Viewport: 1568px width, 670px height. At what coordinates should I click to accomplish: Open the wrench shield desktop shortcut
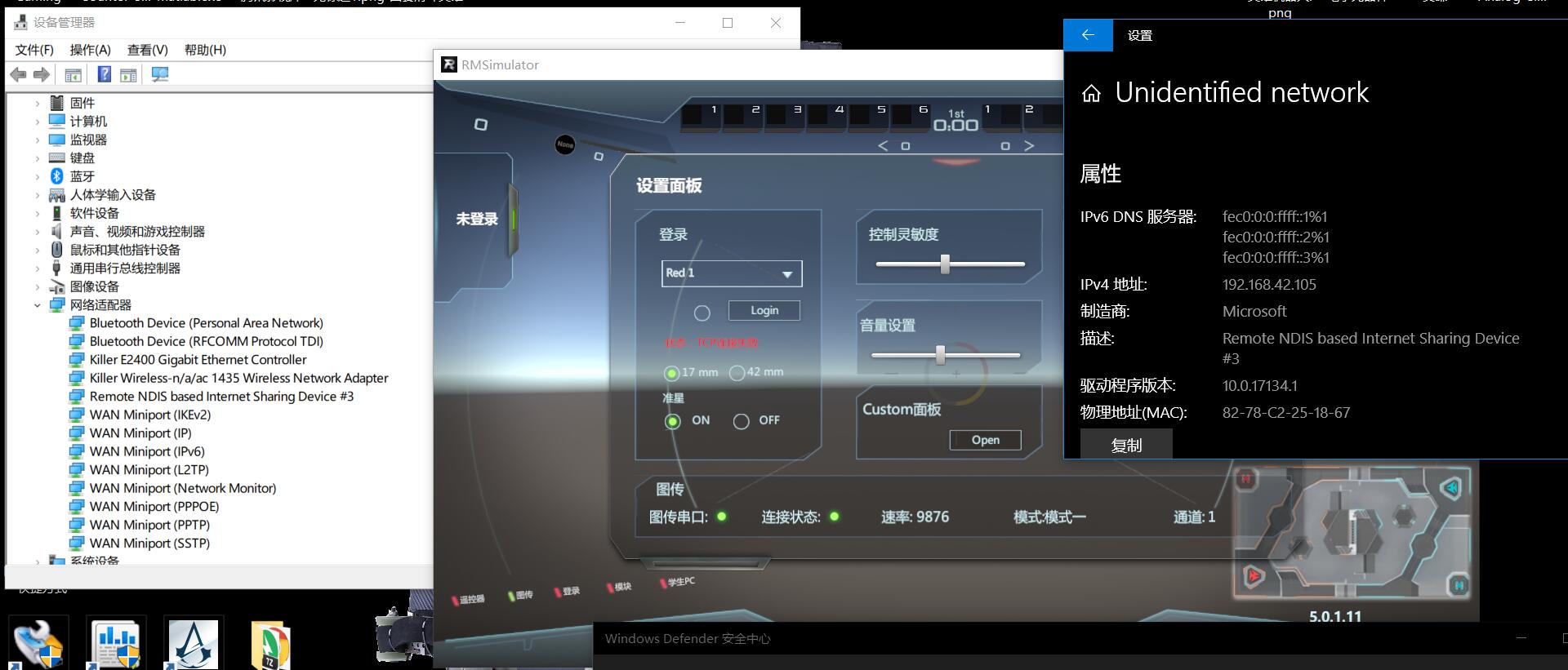(x=38, y=643)
